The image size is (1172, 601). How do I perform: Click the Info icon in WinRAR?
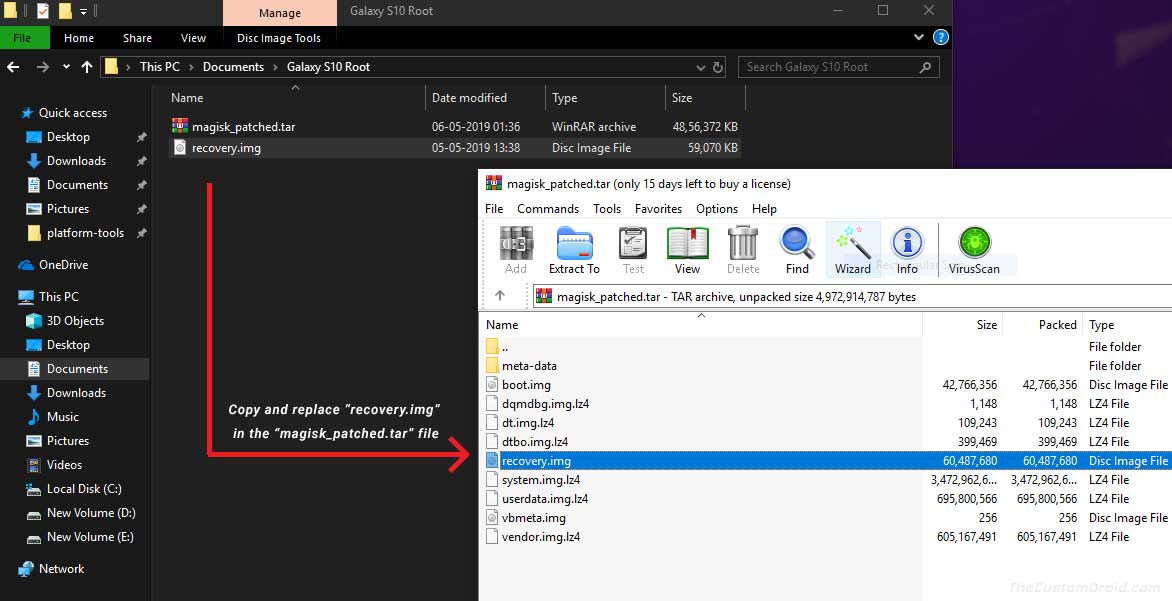pos(907,250)
